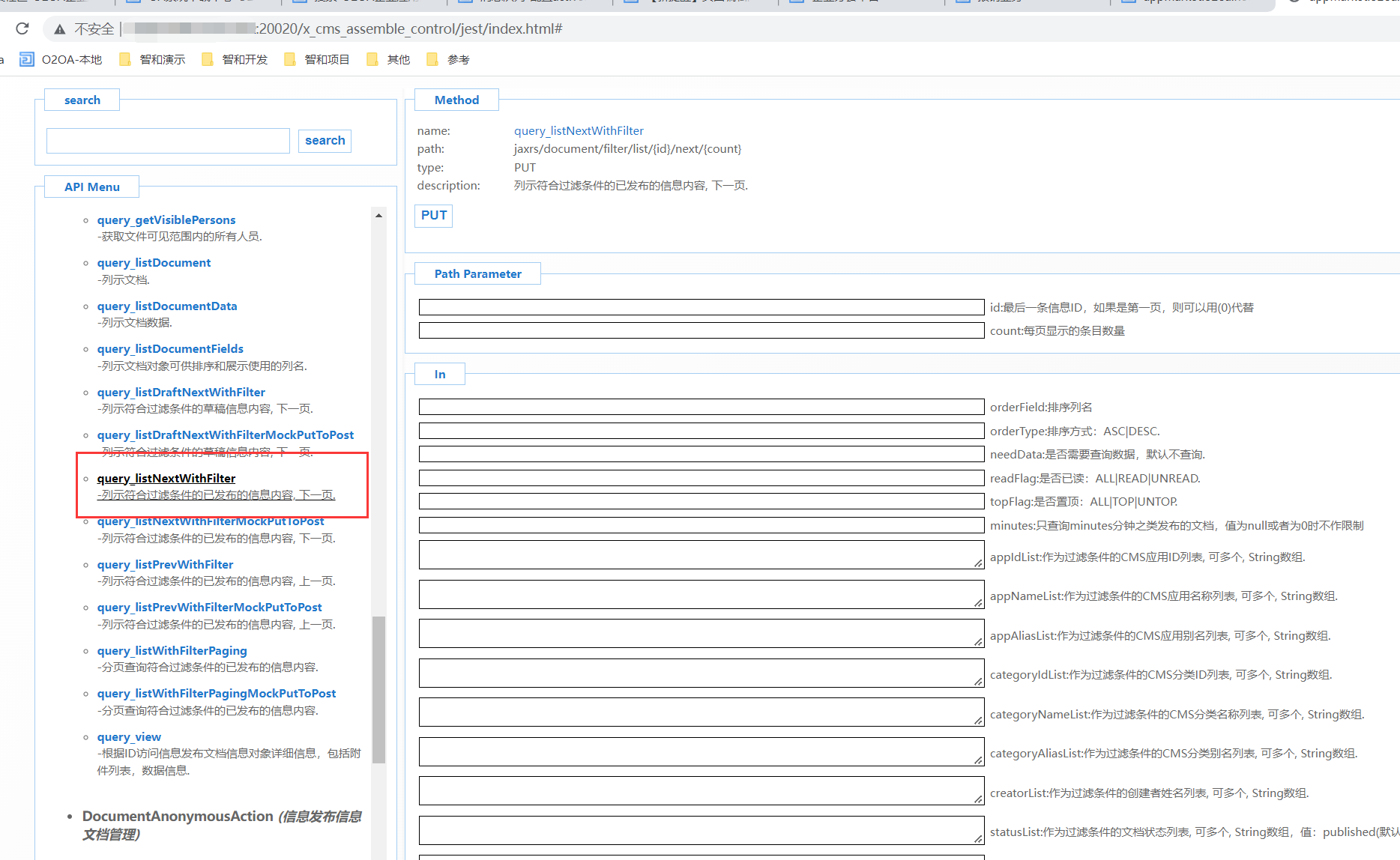Screen dimensions: 1400x860
Task: Click the search button
Action: click(x=325, y=141)
